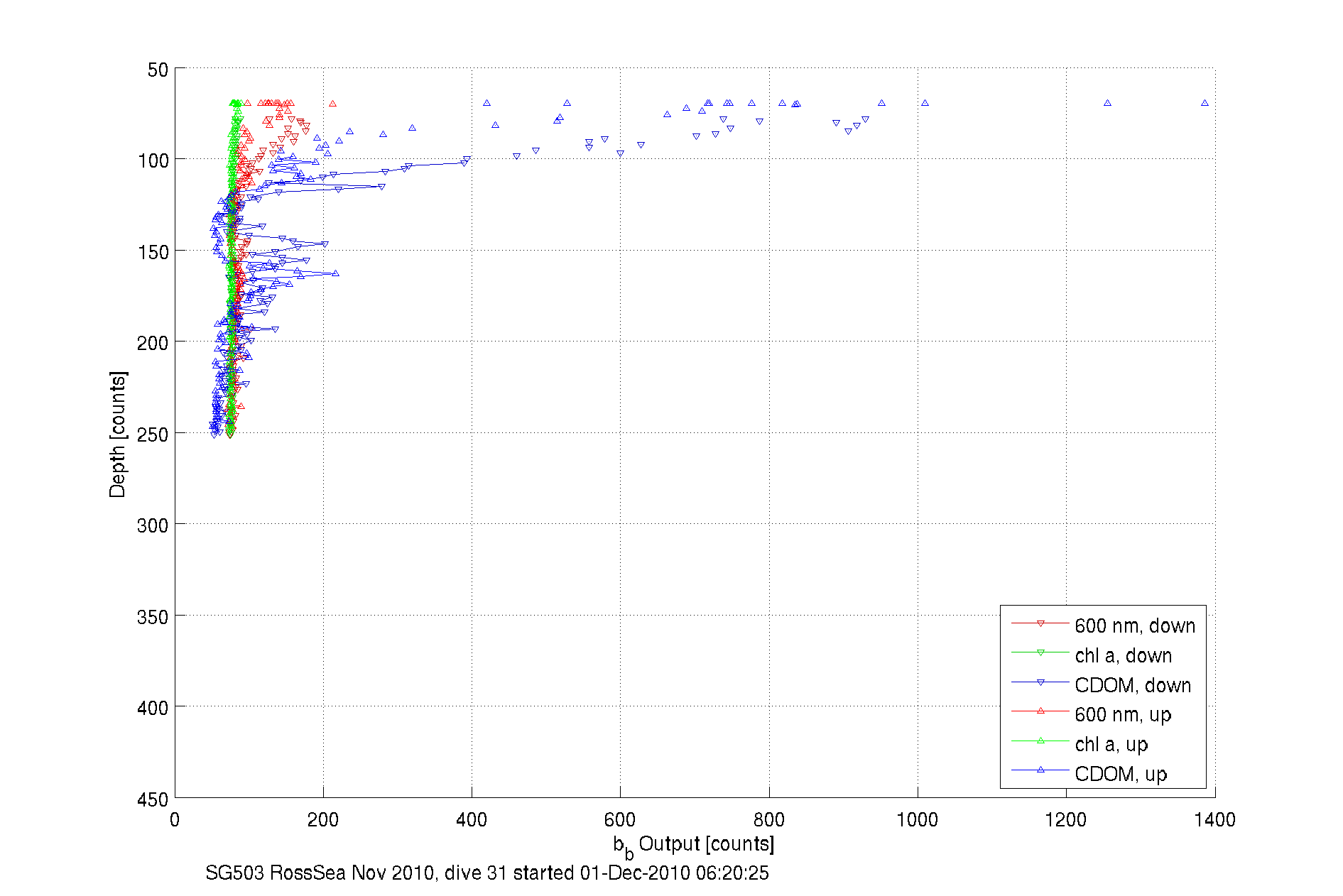The height and width of the screenshot is (896, 1343).
Task: Click the '600 nm, down' legend marker
Action: (1040, 624)
